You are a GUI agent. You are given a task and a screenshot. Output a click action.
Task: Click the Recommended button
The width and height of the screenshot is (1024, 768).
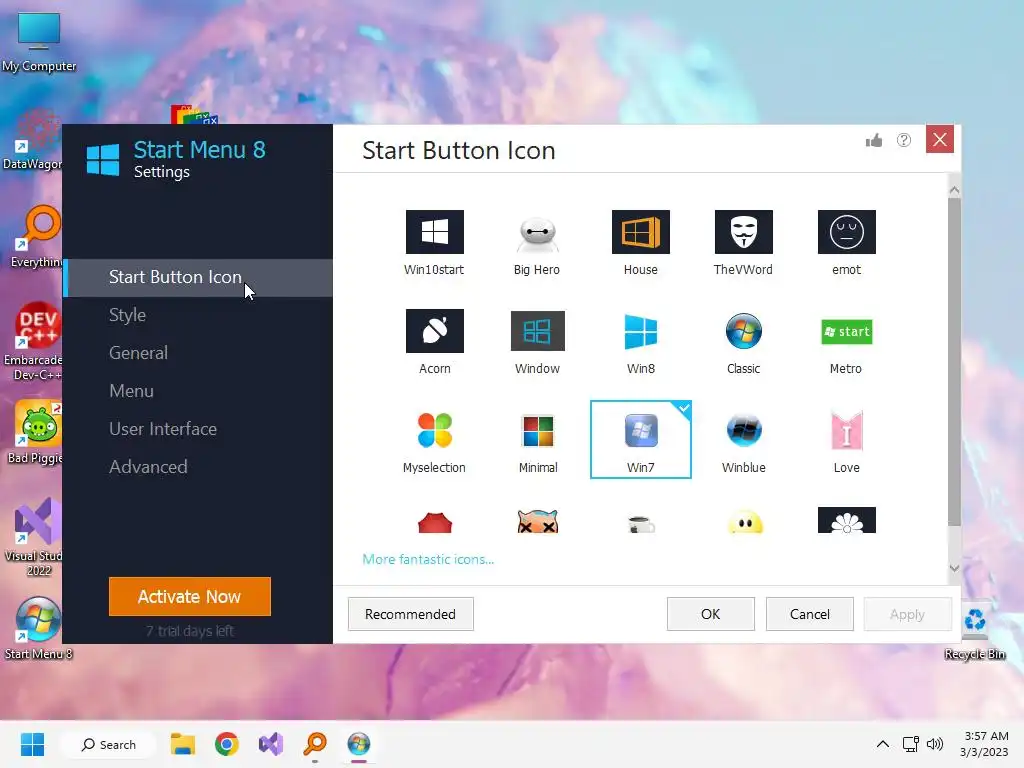pos(410,614)
